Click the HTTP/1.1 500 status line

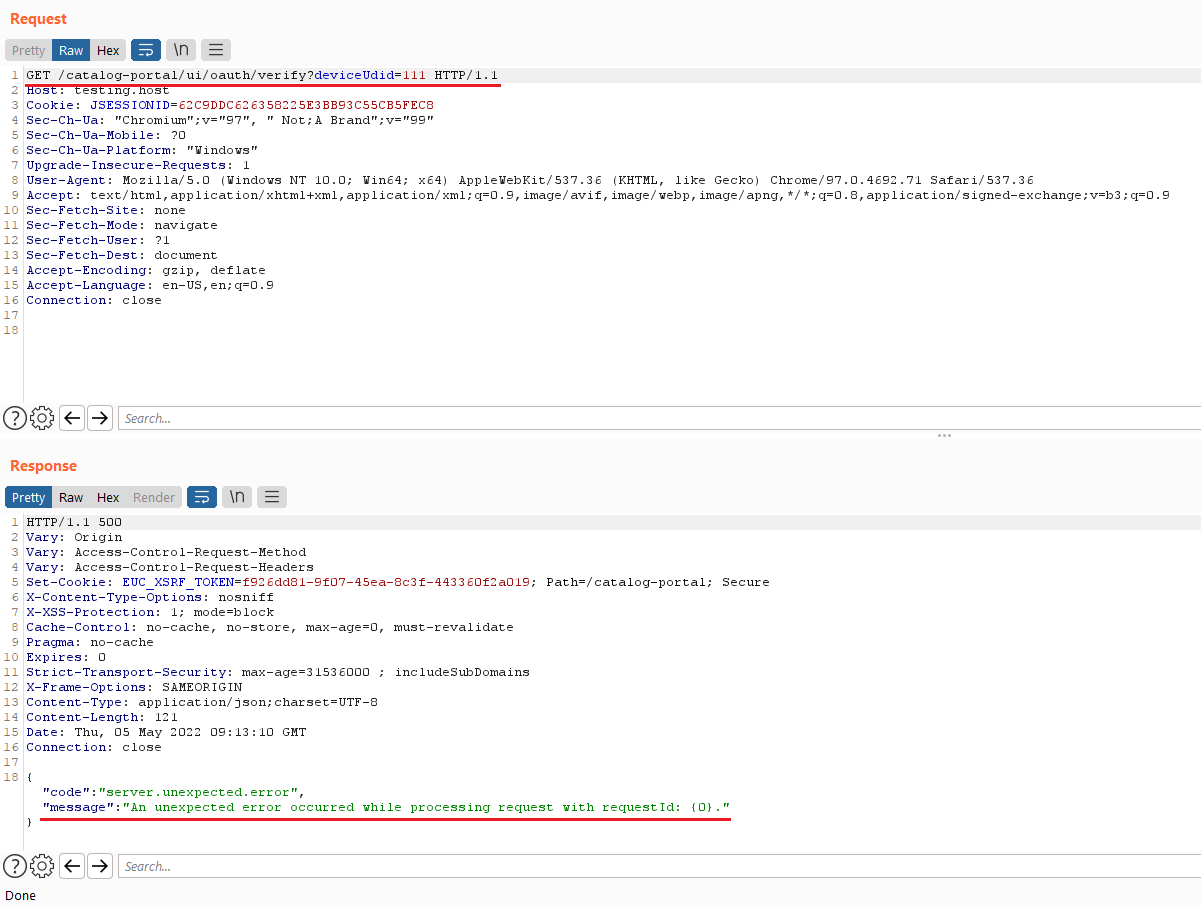pyautogui.click(x=74, y=522)
